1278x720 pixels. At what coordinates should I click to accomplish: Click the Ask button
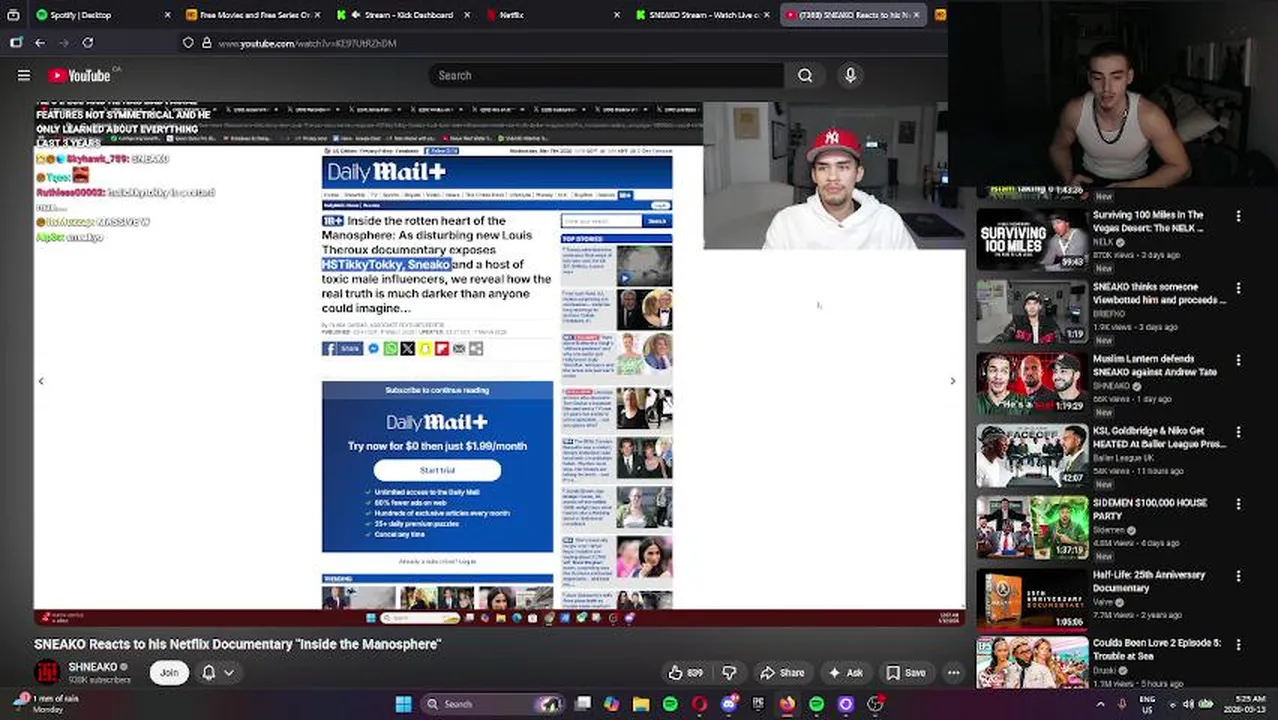[x=846, y=673]
